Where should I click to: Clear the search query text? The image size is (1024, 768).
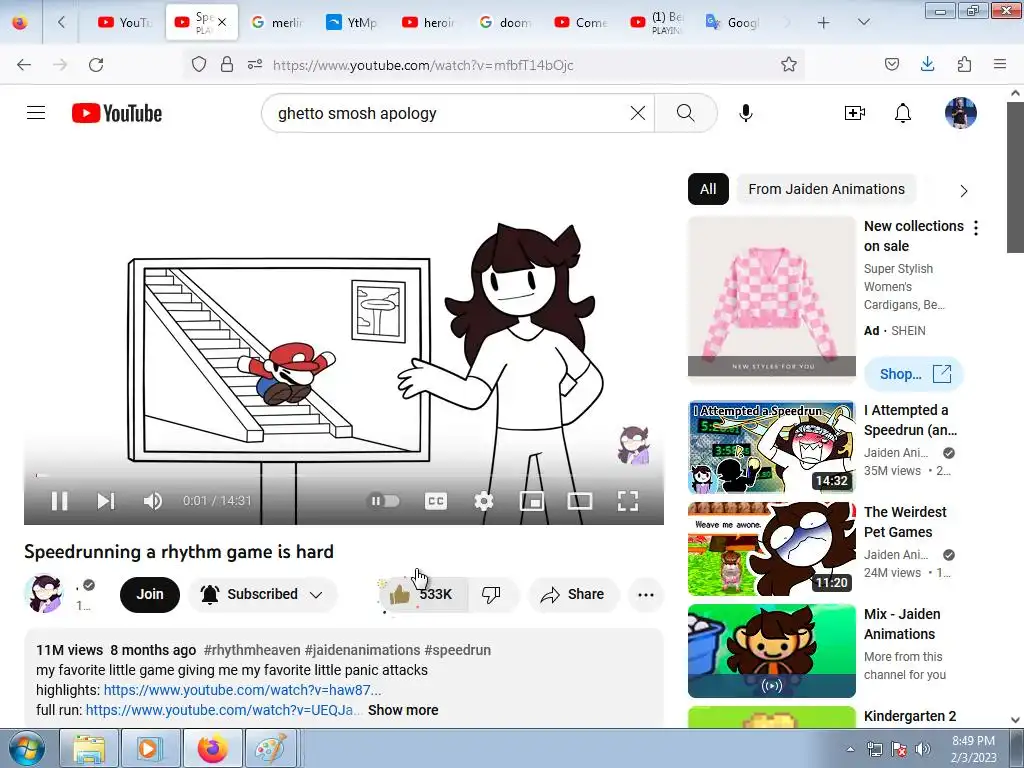(638, 113)
